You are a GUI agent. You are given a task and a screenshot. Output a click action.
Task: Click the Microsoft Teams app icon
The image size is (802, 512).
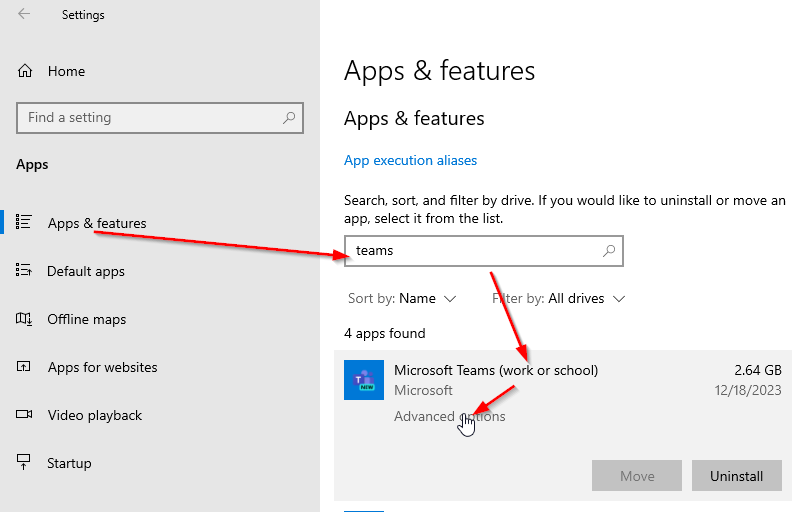point(364,380)
